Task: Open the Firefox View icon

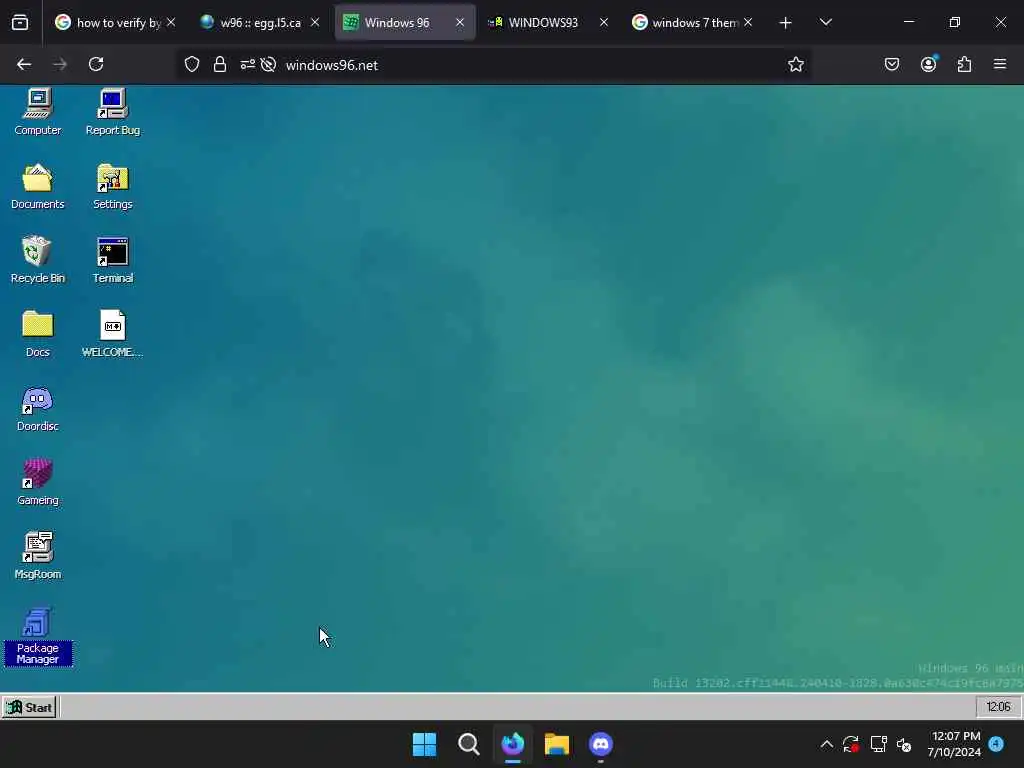Action: [x=20, y=23]
